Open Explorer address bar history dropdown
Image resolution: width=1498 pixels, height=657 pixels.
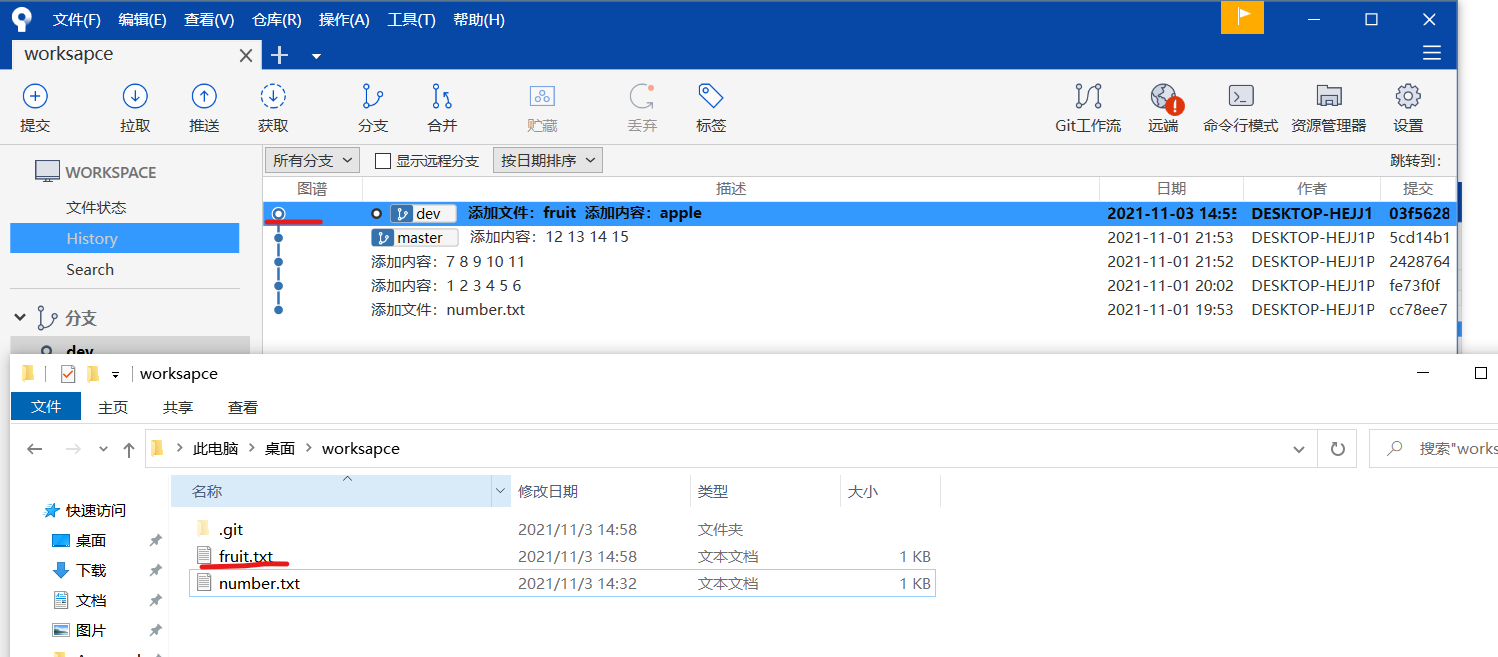[1299, 449]
